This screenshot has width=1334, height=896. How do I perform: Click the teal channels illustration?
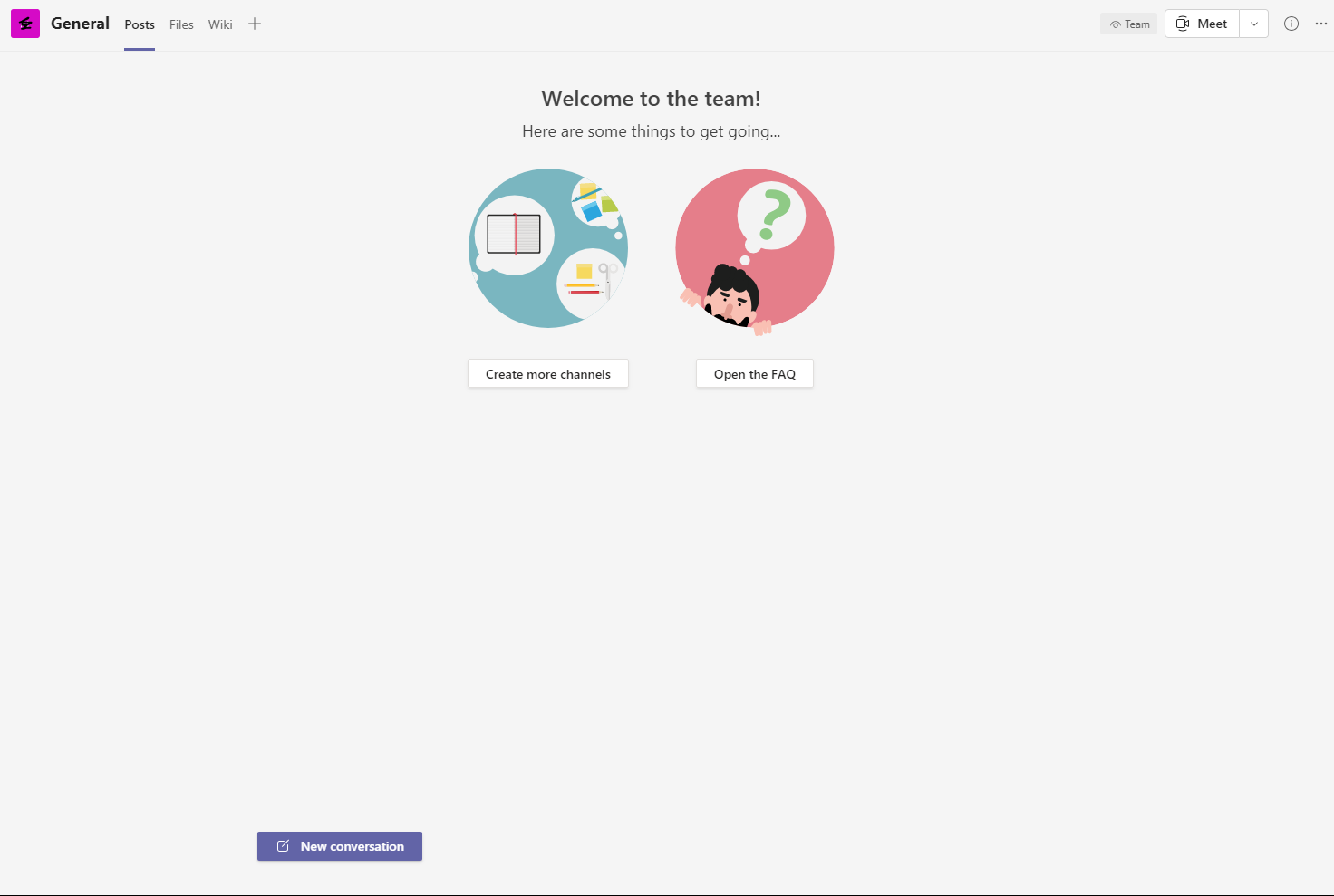click(x=547, y=247)
